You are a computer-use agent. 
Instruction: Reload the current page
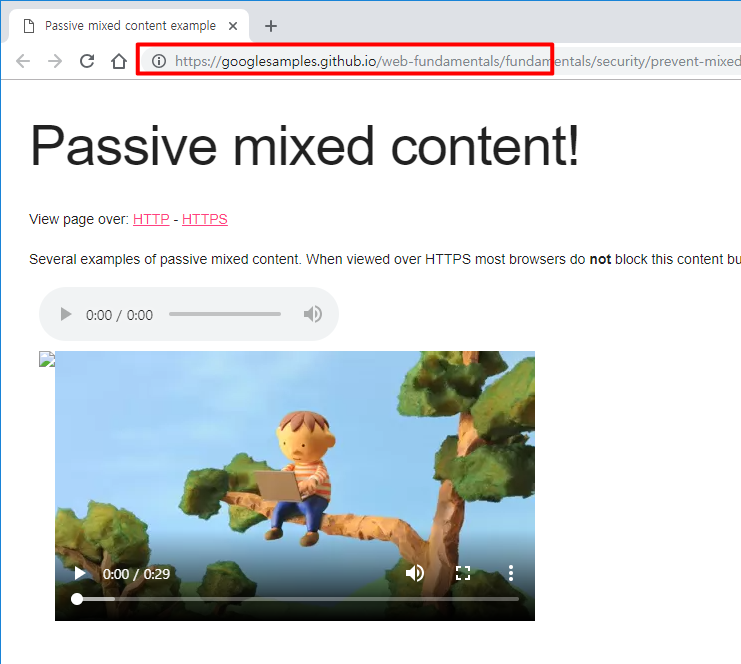coord(87,61)
